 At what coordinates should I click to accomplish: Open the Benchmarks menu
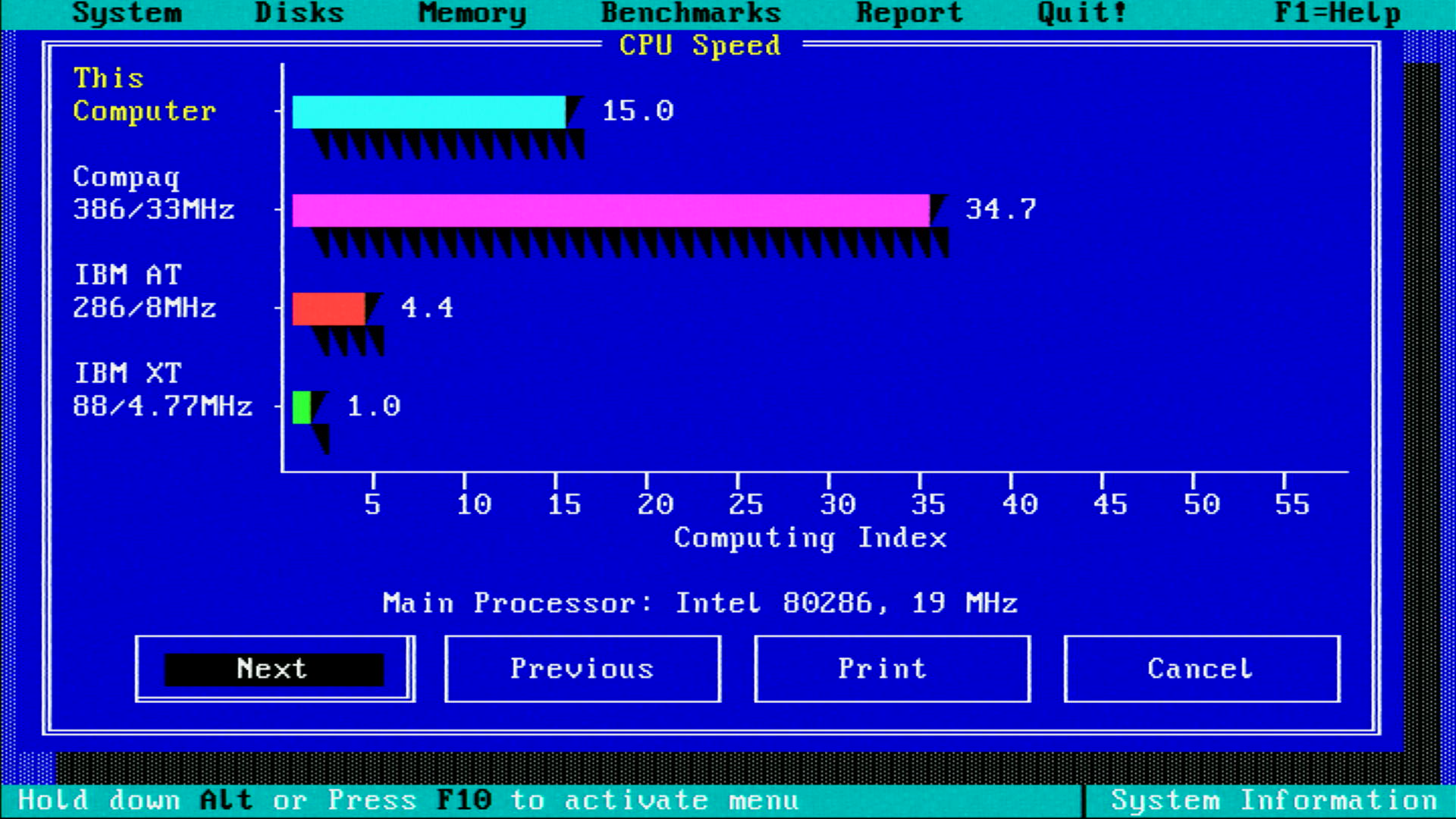pyautogui.click(x=691, y=13)
